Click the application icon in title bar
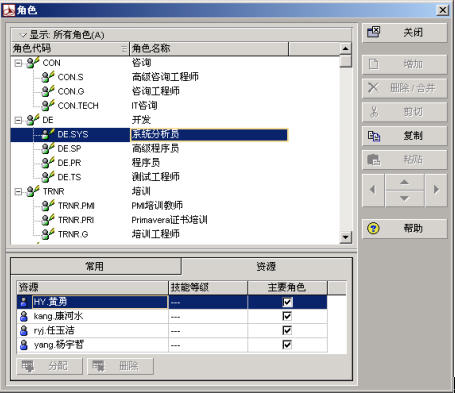The height and width of the screenshot is (393, 455). (x=9, y=10)
